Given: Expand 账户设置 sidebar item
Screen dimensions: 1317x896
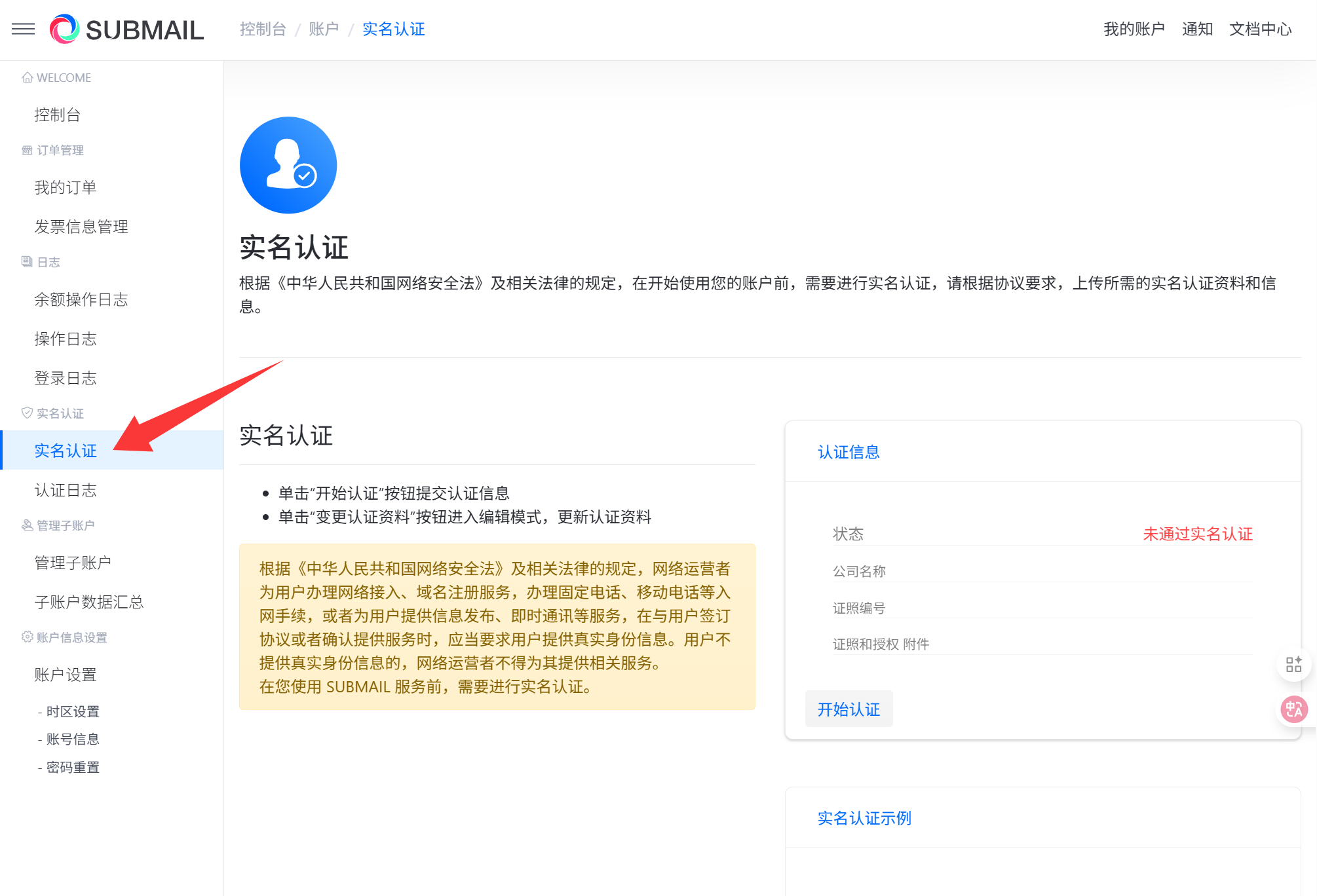Looking at the screenshot, I should [x=66, y=675].
